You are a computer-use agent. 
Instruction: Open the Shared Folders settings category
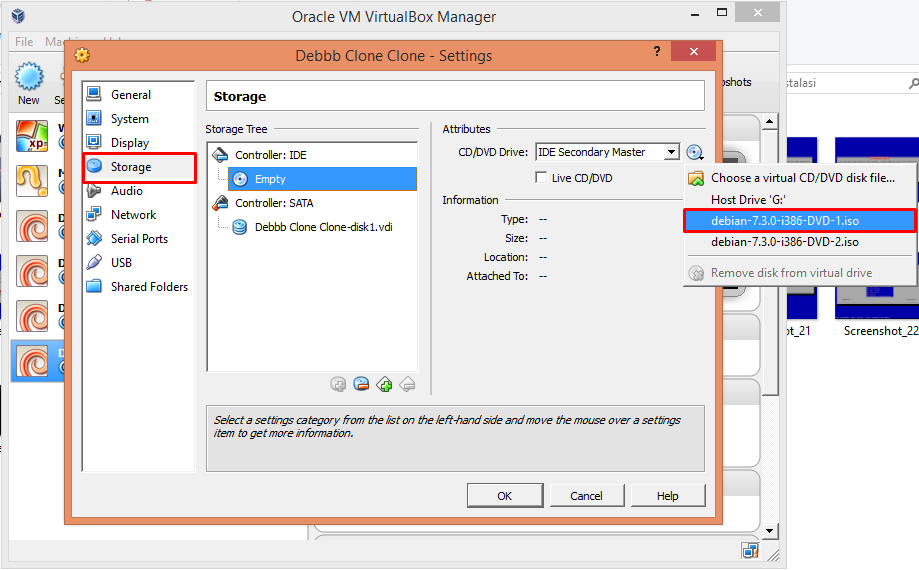coord(138,286)
